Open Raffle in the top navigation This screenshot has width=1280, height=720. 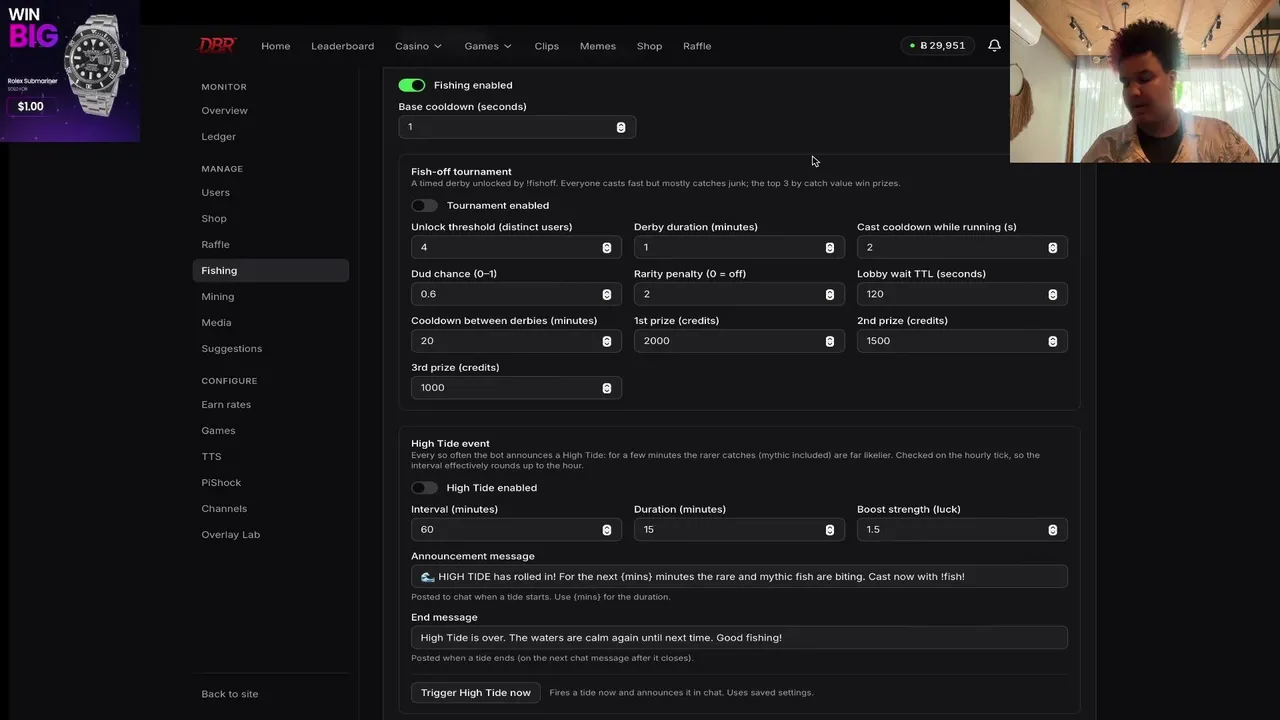click(697, 46)
